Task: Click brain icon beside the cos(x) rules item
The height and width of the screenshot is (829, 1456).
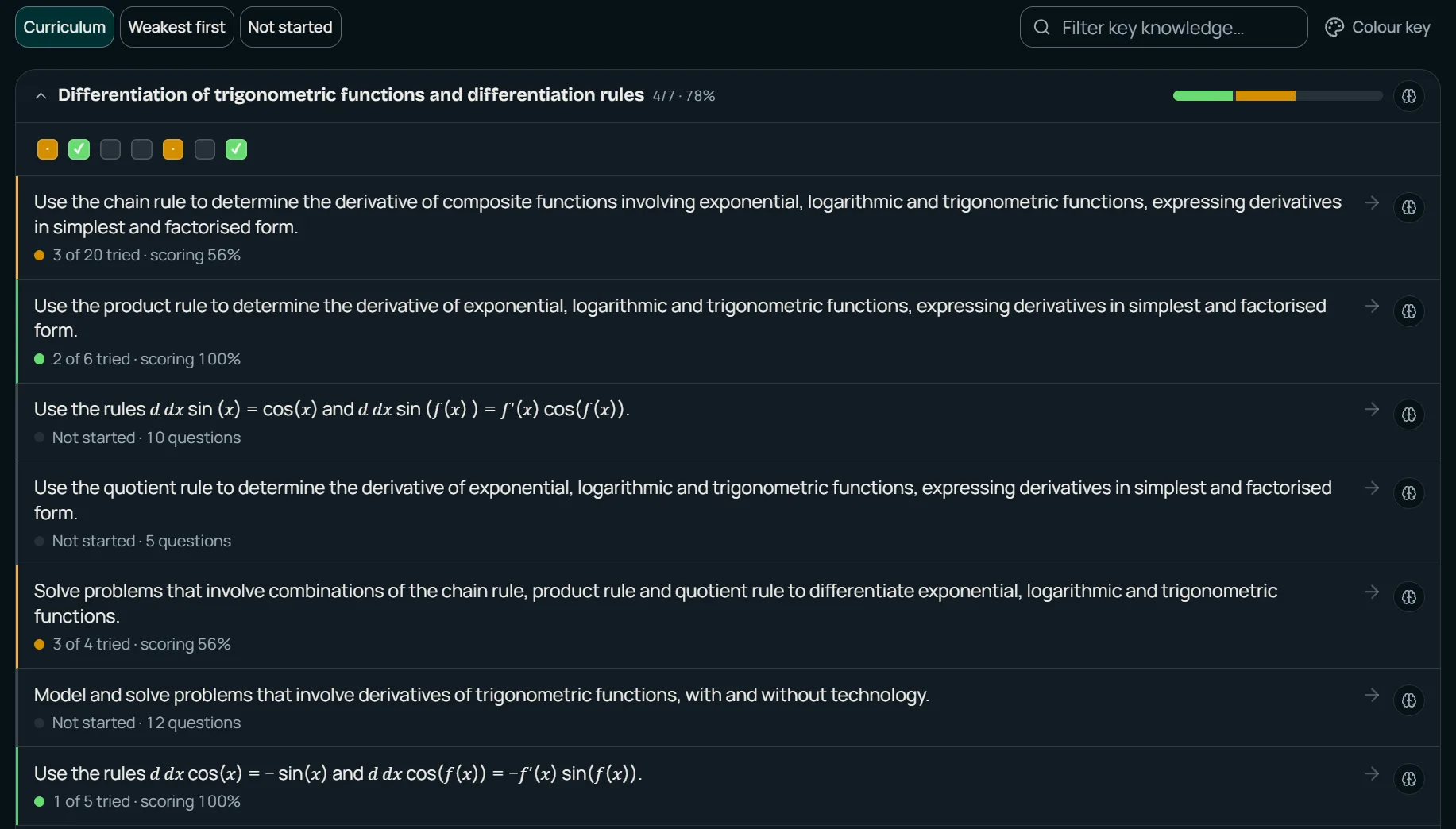Action: 1408,779
